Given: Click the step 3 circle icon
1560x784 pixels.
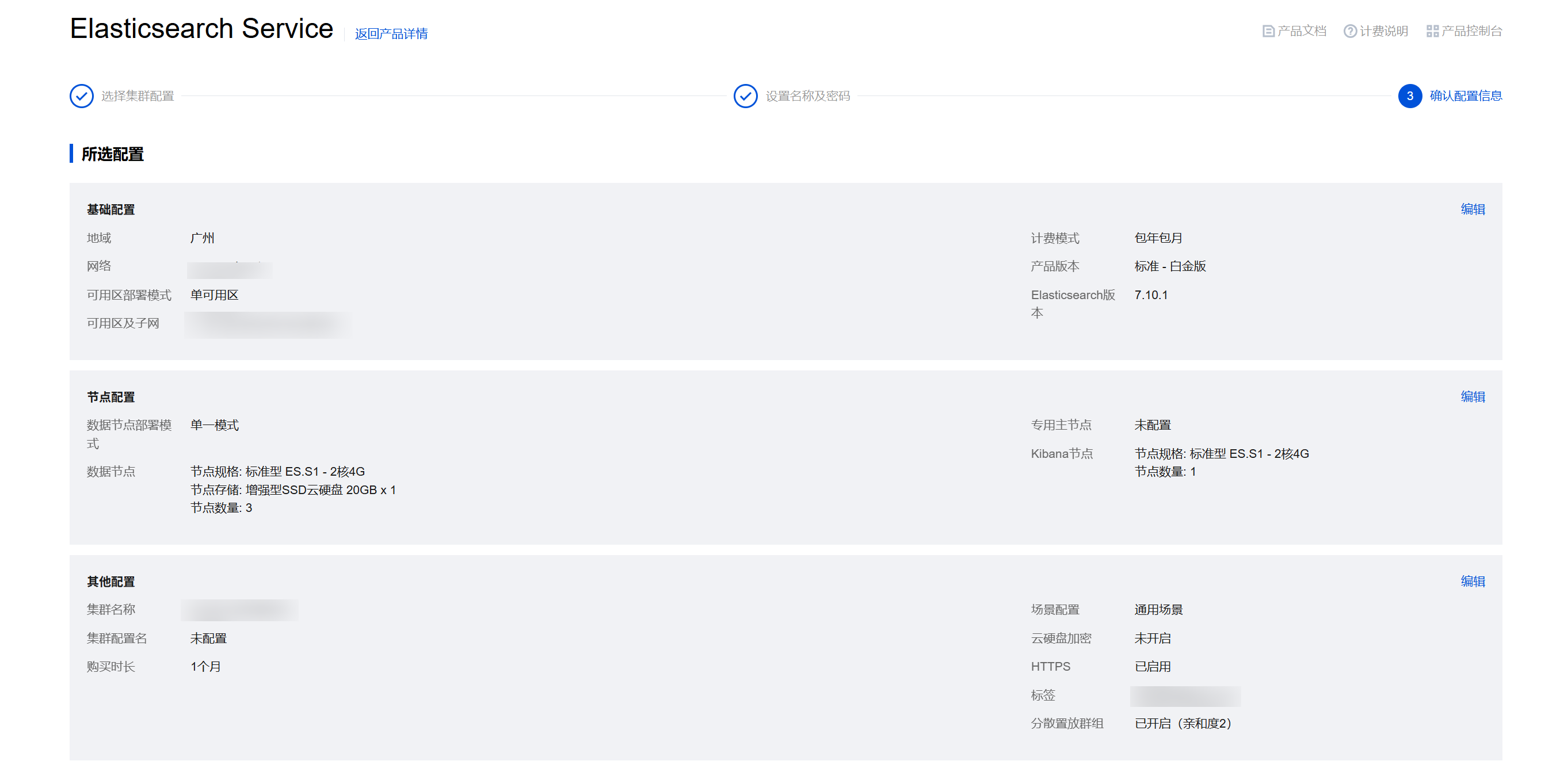Looking at the screenshot, I should pyautogui.click(x=1410, y=95).
